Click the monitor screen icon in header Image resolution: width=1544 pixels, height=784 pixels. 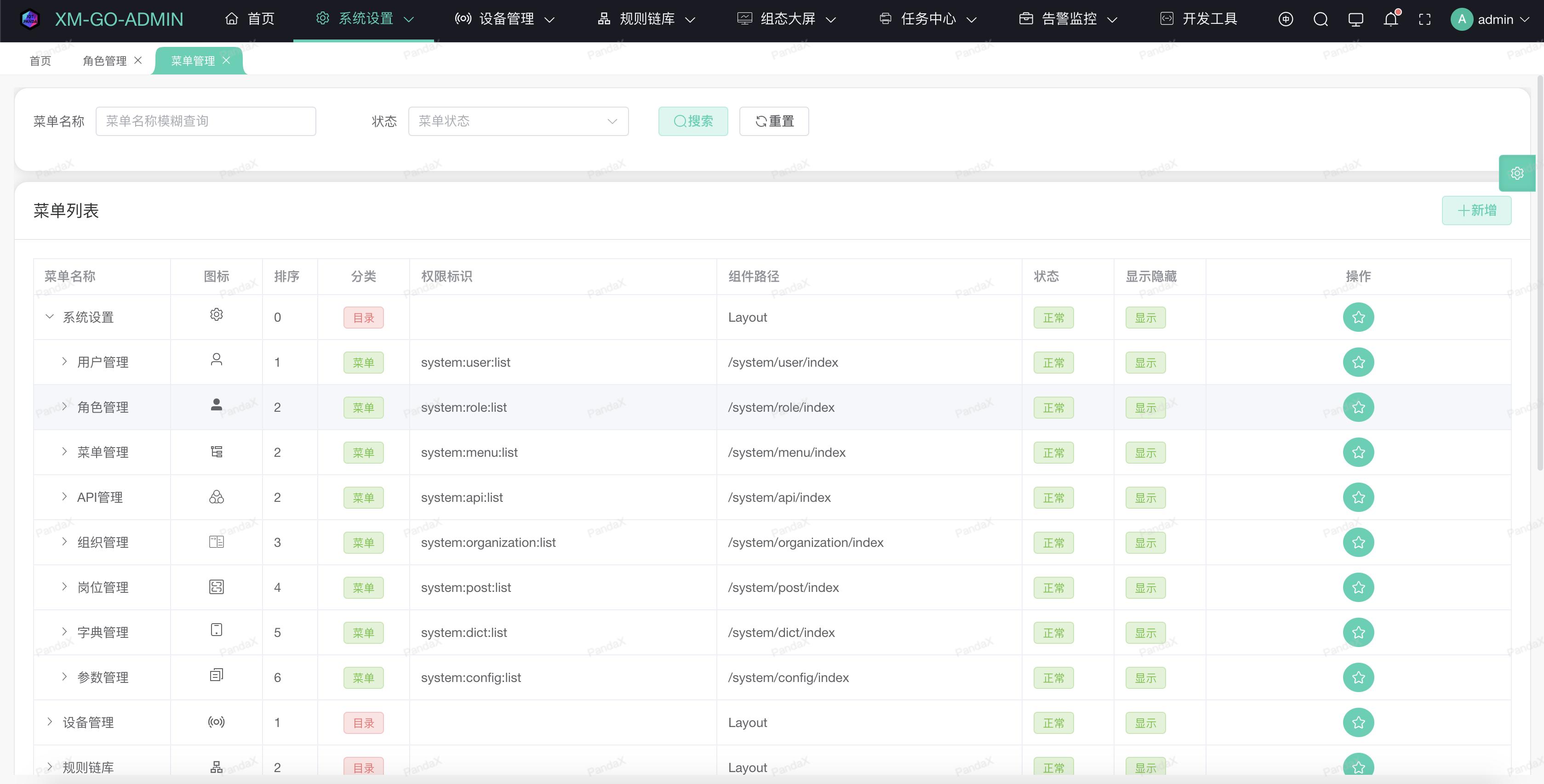tap(1355, 19)
